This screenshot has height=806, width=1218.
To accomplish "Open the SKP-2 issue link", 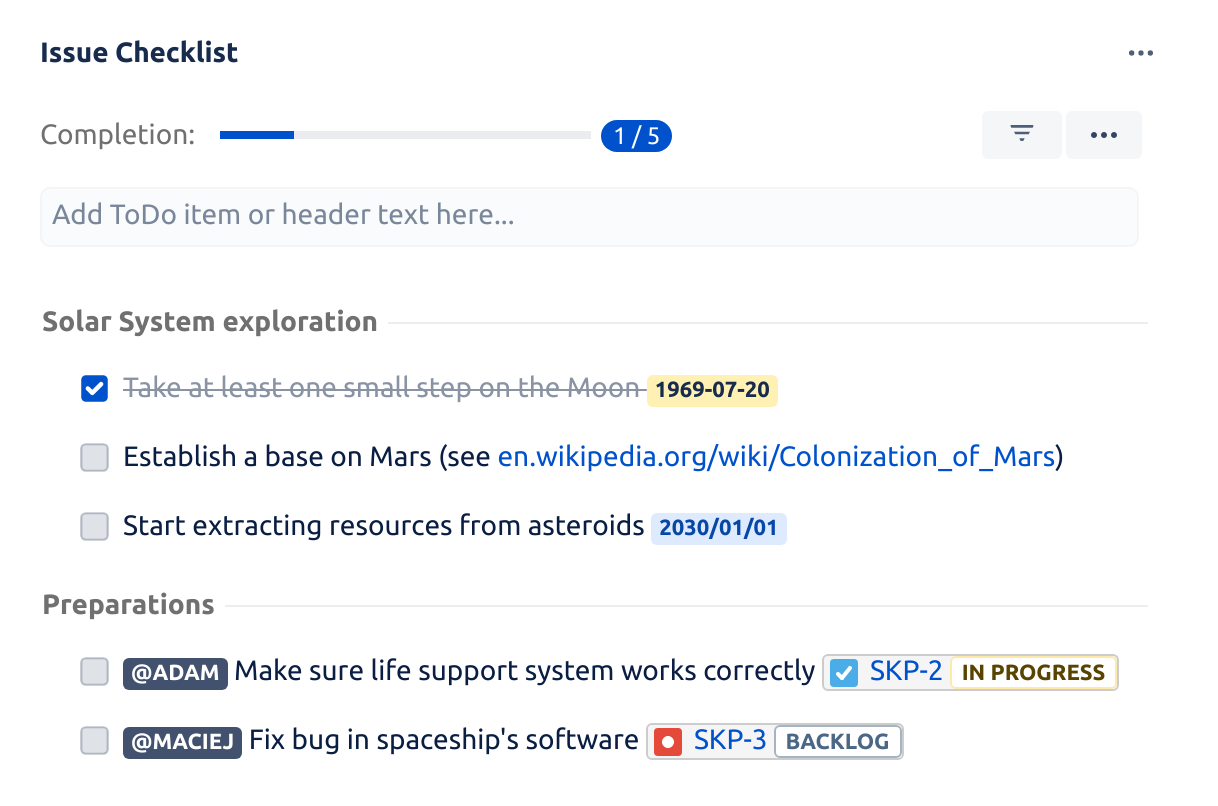I will pos(906,672).
